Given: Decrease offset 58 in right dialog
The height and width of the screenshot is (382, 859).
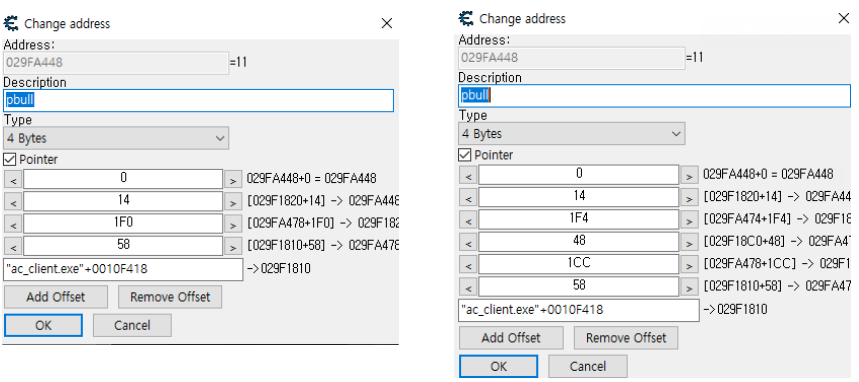Looking at the screenshot, I should point(468,286).
